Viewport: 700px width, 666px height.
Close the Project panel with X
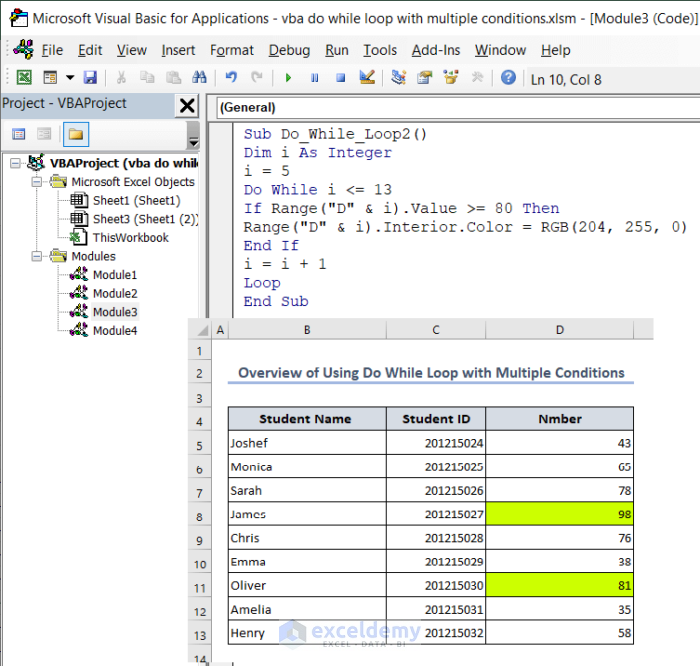click(x=187, y=106)
